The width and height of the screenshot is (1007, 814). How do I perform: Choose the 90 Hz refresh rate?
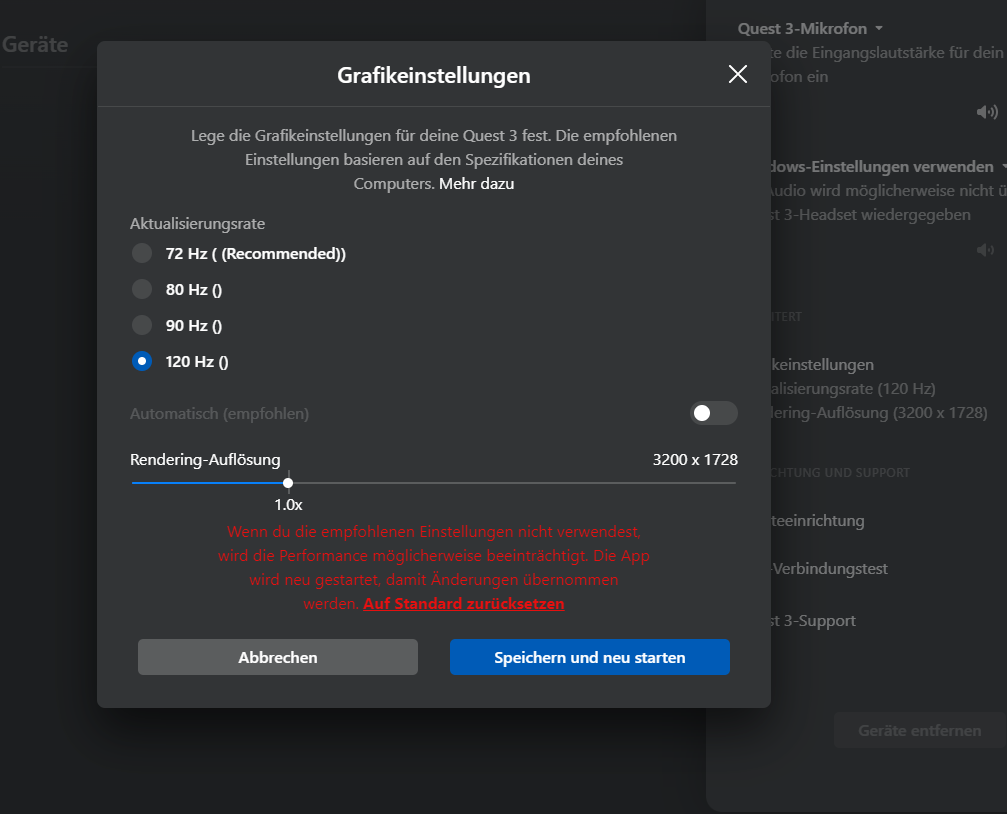(x=142, y=325)
